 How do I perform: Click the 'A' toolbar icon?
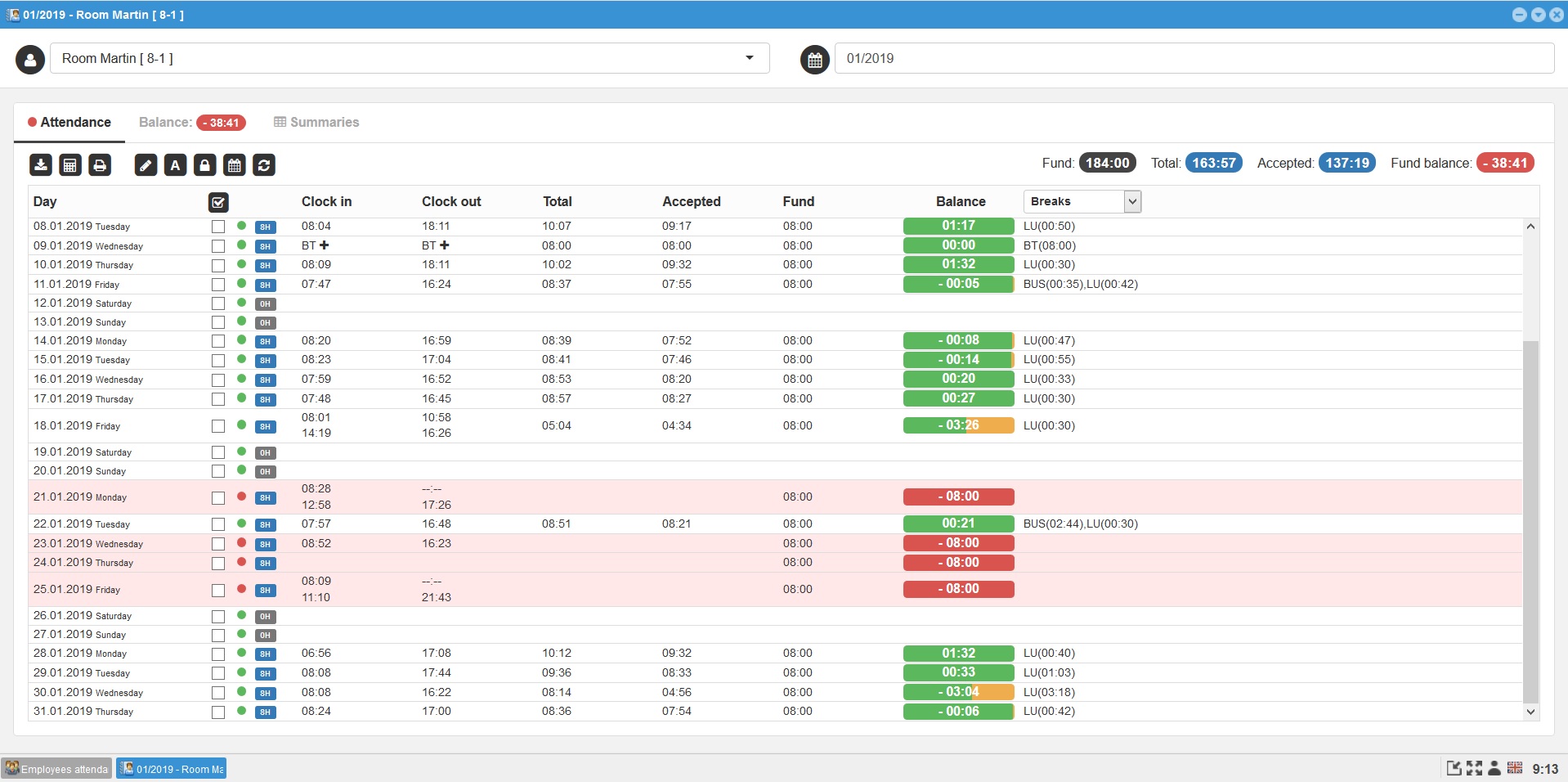coord(175,165)
